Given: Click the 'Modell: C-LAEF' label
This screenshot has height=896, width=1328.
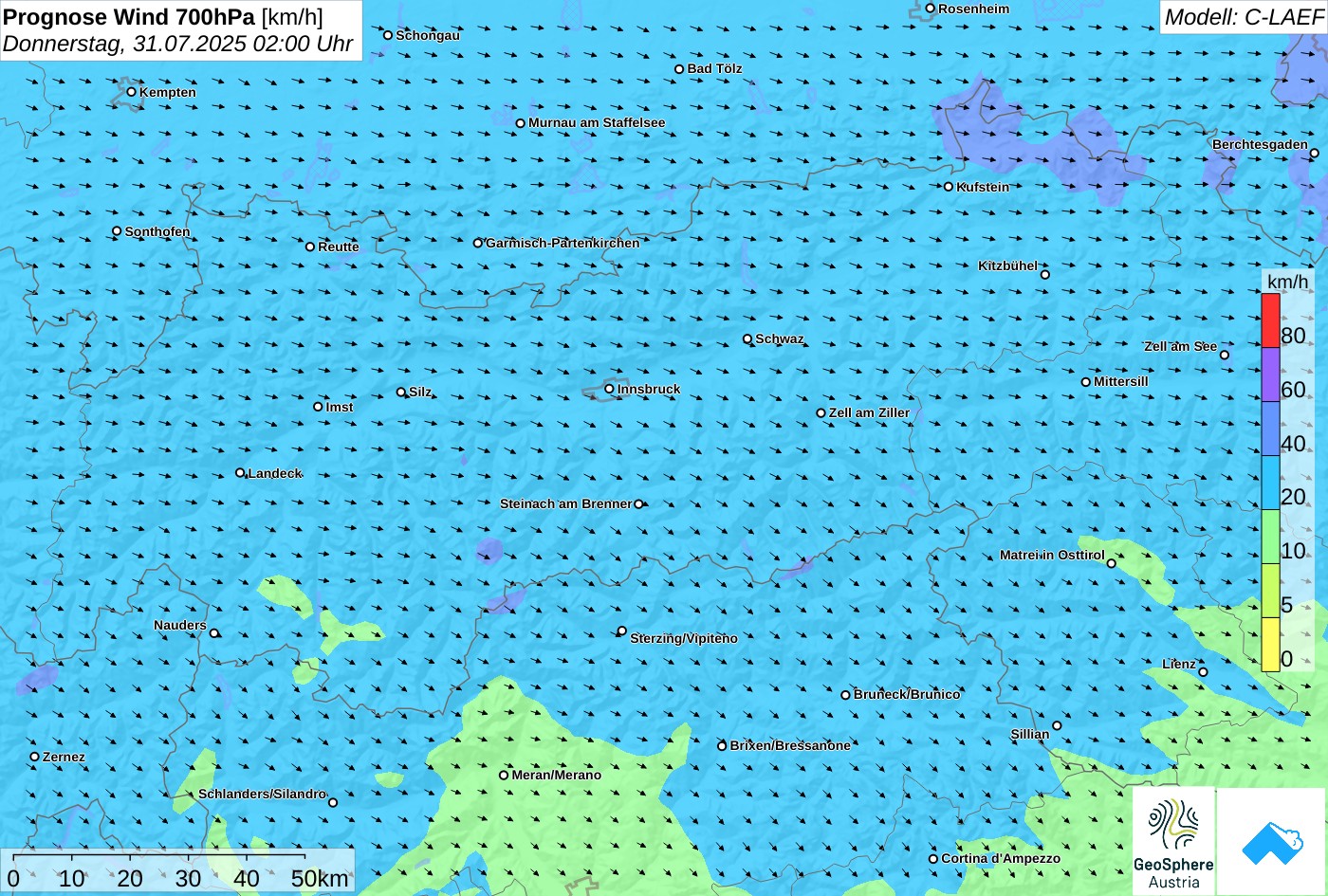Looking at the screenshot, I should (1243, 17).
